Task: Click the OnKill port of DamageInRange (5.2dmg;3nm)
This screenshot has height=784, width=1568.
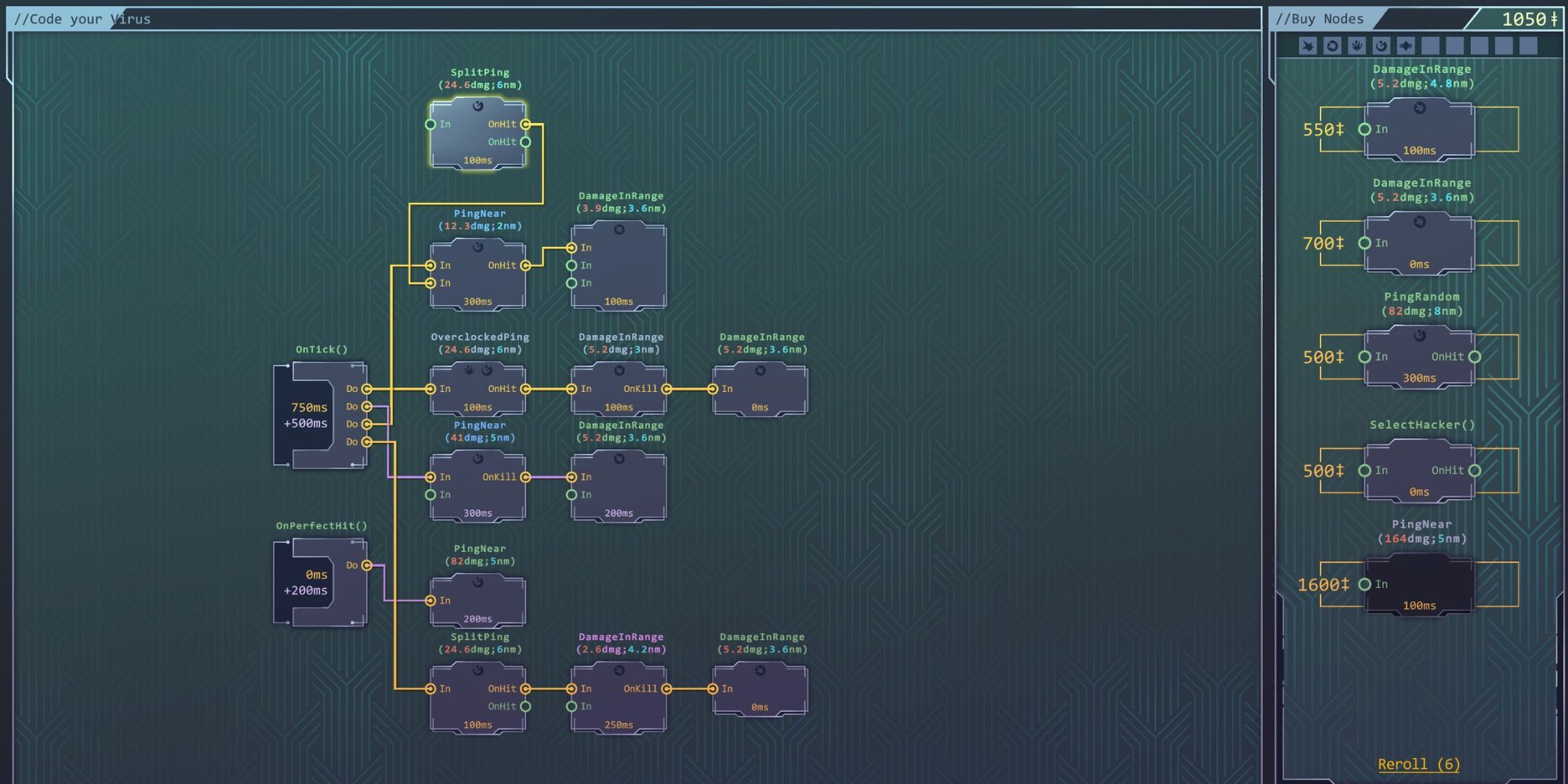Action: (666, 389)
